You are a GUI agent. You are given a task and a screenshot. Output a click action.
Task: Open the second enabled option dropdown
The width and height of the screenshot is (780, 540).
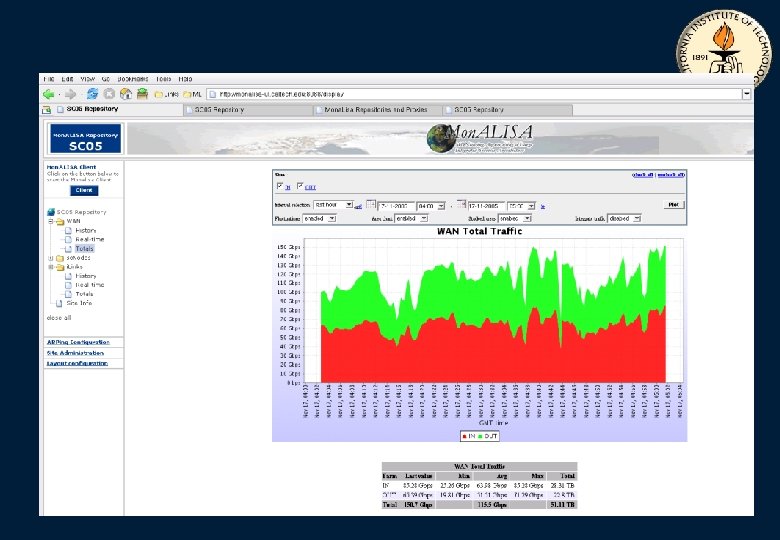click(x=411, y=218)
